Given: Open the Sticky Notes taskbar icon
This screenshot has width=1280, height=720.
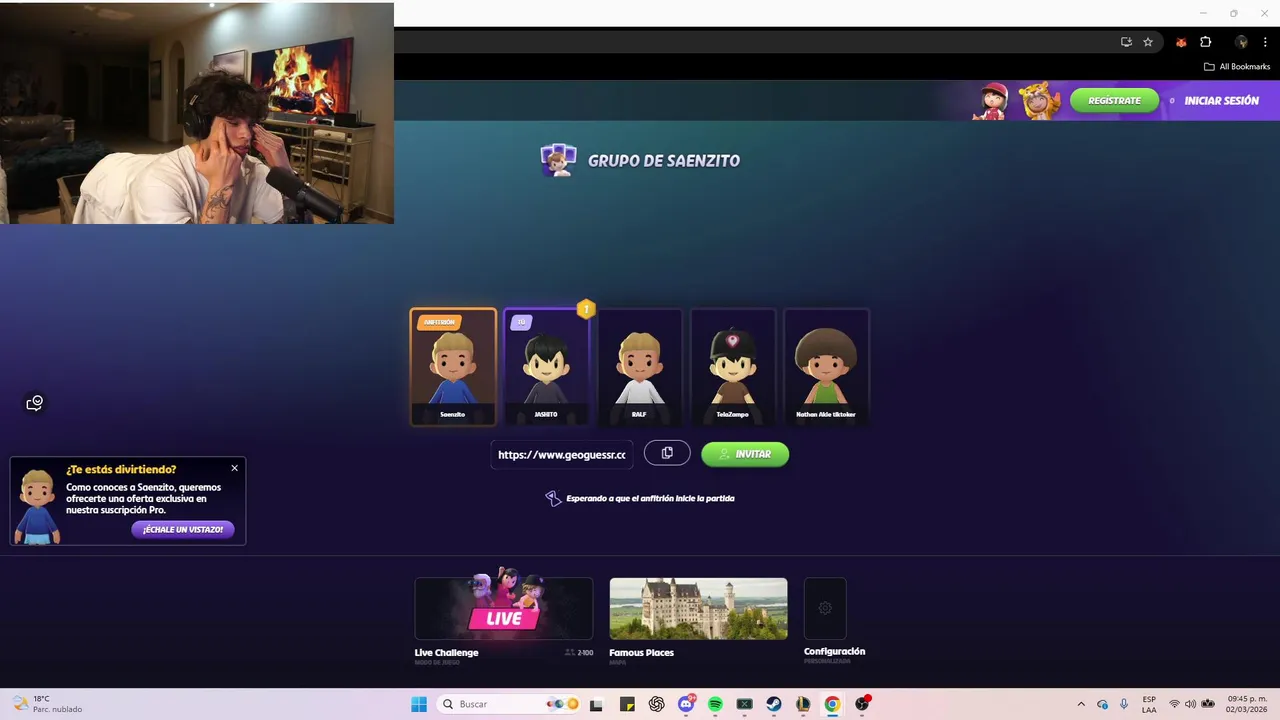Looking at the screenshot, I should point(627,704).
